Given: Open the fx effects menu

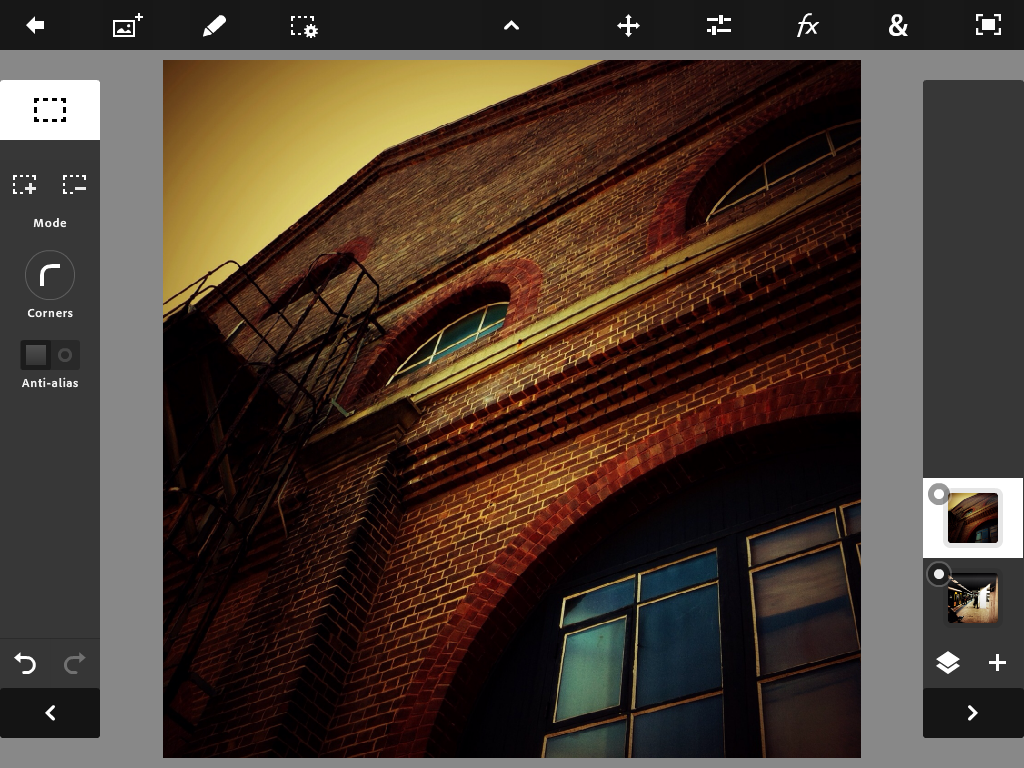Looking at the screenshot, I should coord(807,26).
